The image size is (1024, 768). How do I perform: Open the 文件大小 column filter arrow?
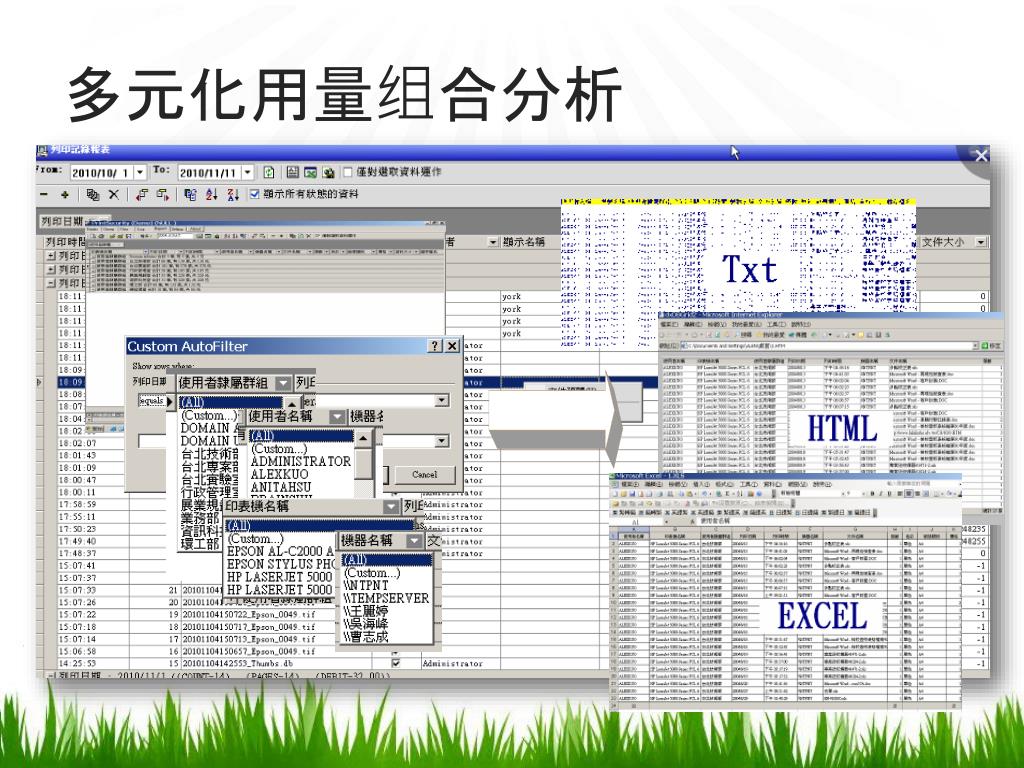981,242
